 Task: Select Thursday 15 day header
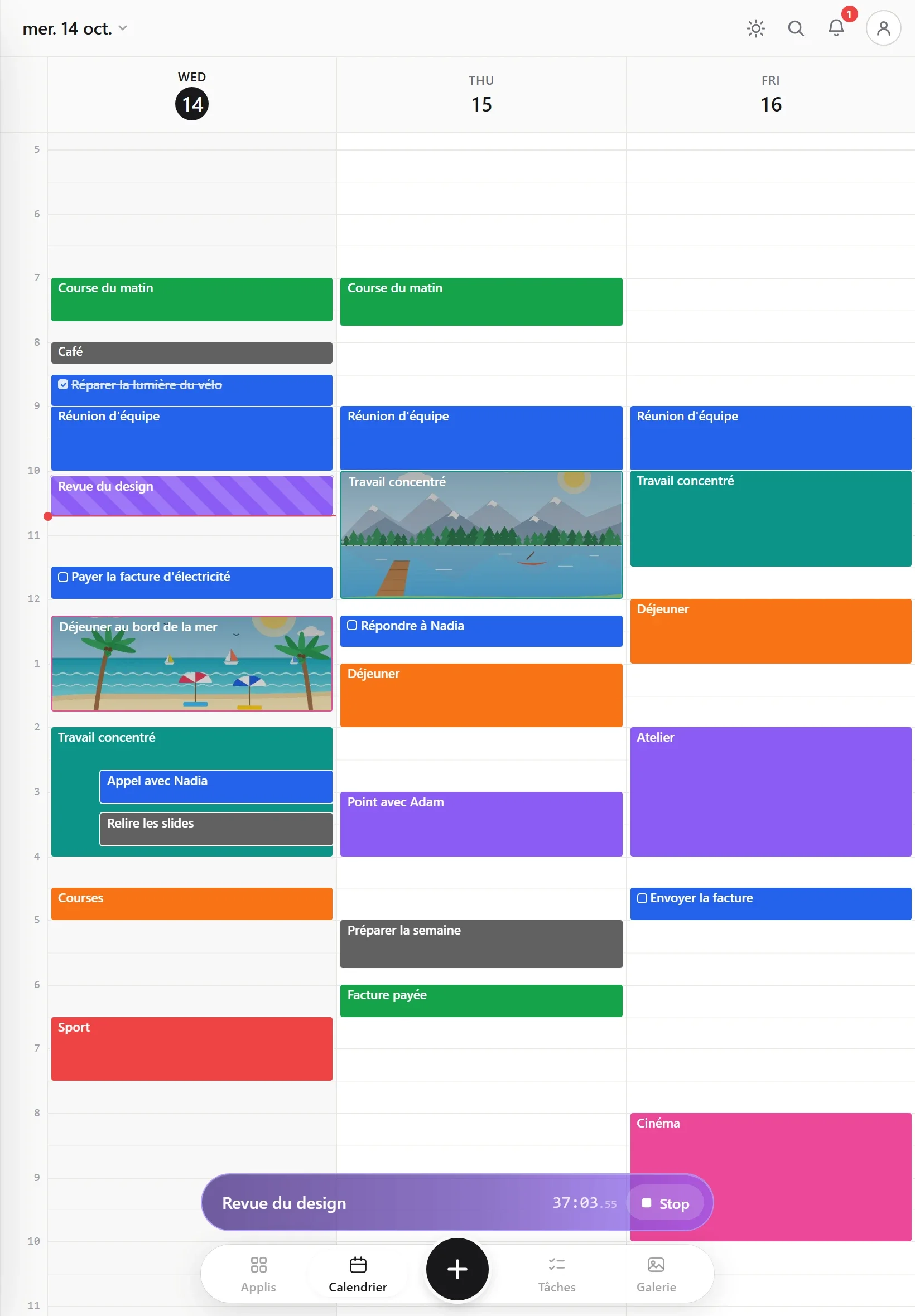(481, 95)
